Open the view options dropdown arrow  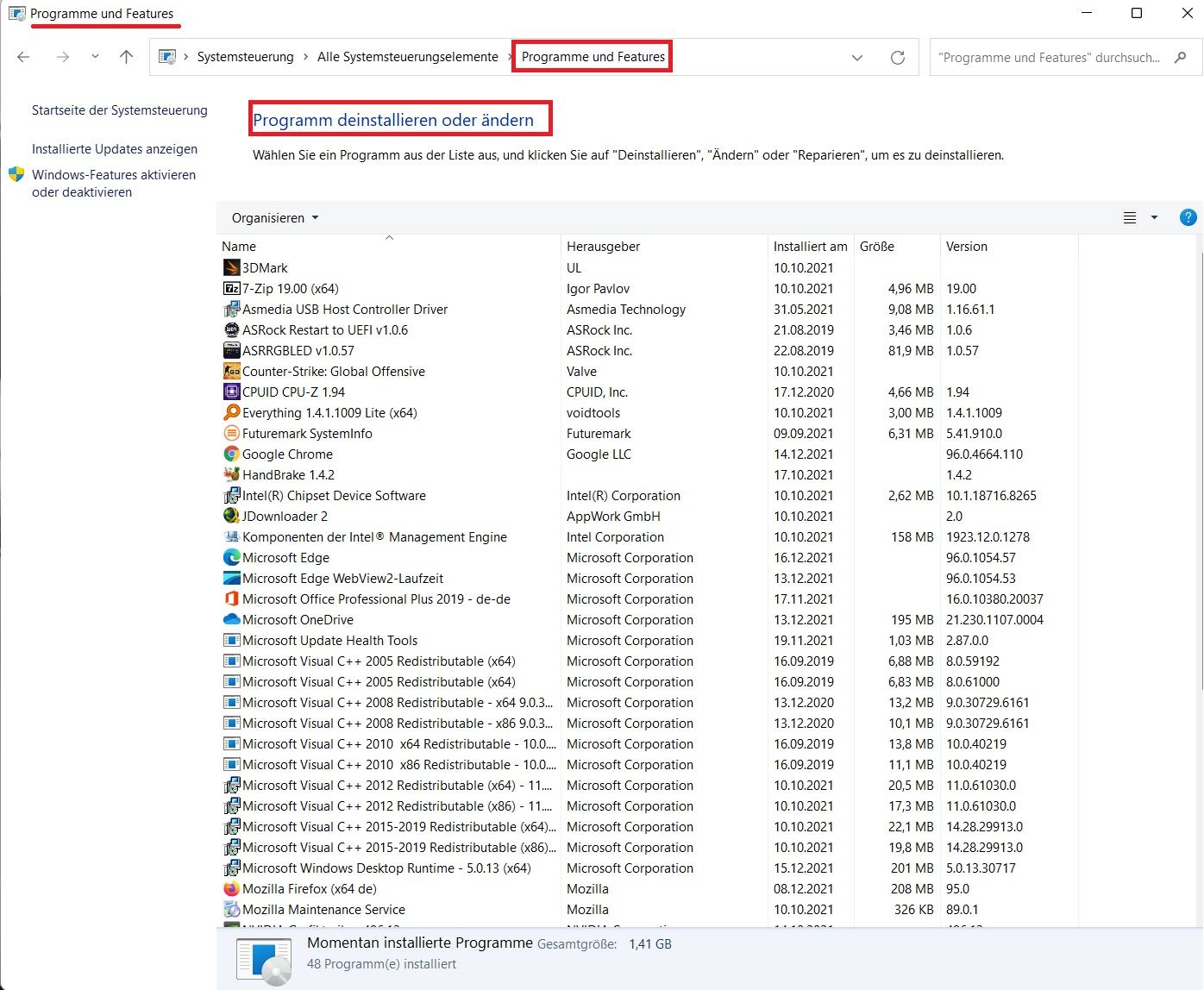[1154, 218]
